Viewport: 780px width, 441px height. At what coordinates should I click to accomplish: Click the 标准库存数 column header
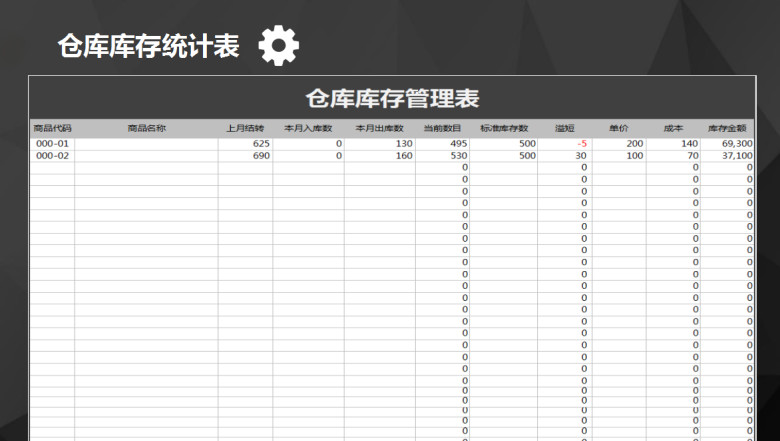pos(503,128)
